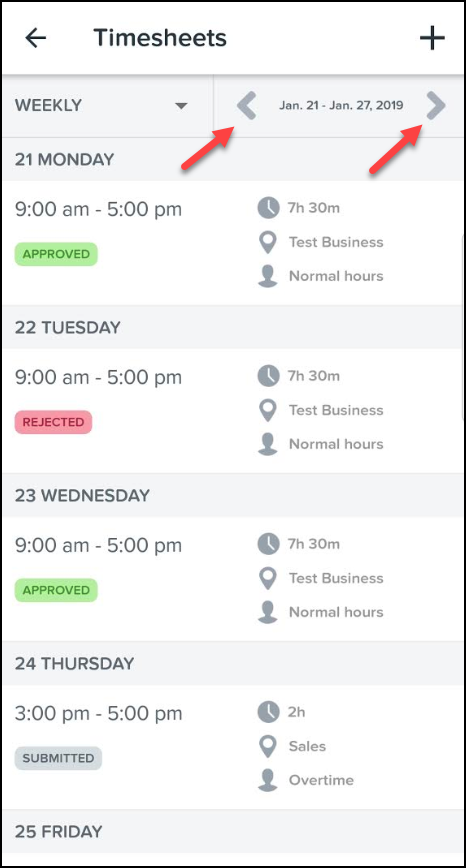This screenshot has height=868, width=466.
Task: Click the clock icon next to 2h
Action: pos(268,712)
